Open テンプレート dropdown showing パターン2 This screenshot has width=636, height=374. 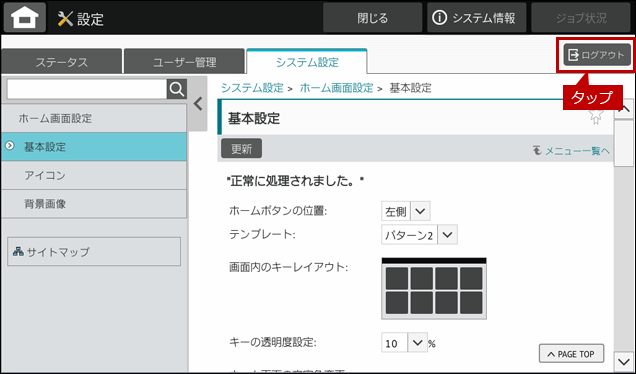click(x=419, y=235)
